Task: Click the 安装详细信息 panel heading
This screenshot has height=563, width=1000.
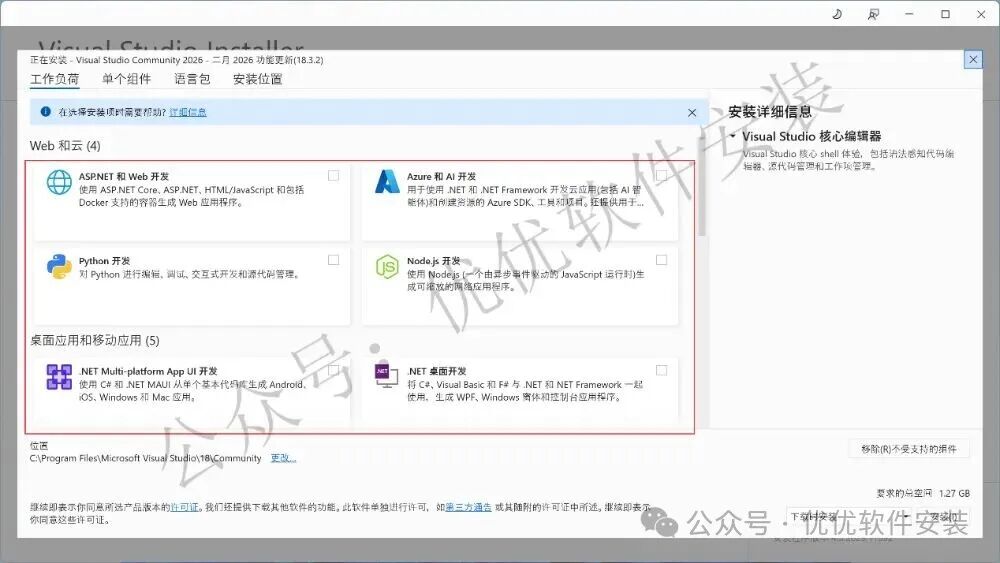Action: (x=770, y=112)
